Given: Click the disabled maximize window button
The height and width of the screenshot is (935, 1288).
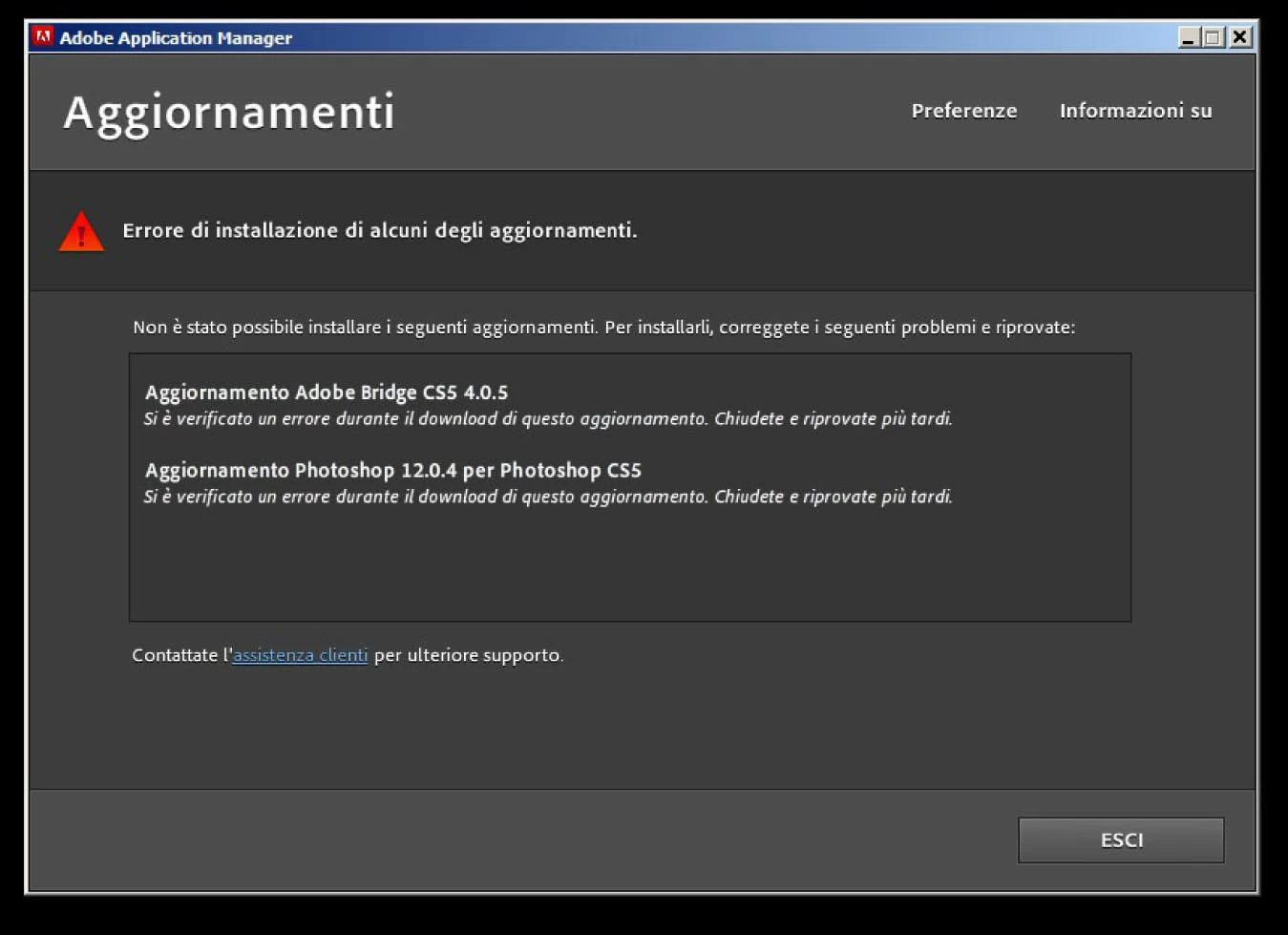Looking at the screenshot, I should coord(1213,37).
